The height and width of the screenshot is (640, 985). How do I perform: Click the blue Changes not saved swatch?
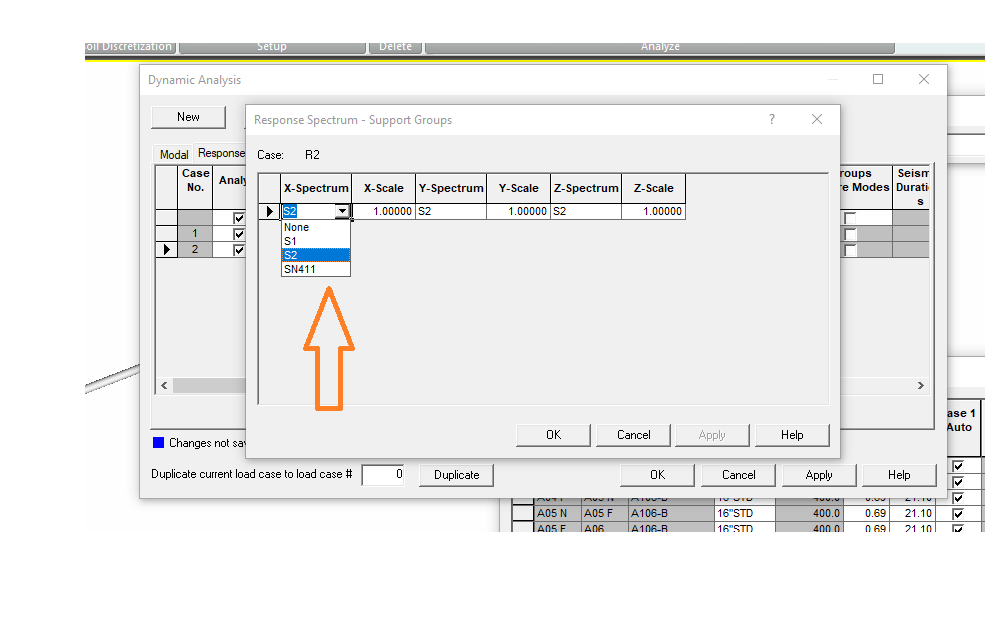pos(158,443)
